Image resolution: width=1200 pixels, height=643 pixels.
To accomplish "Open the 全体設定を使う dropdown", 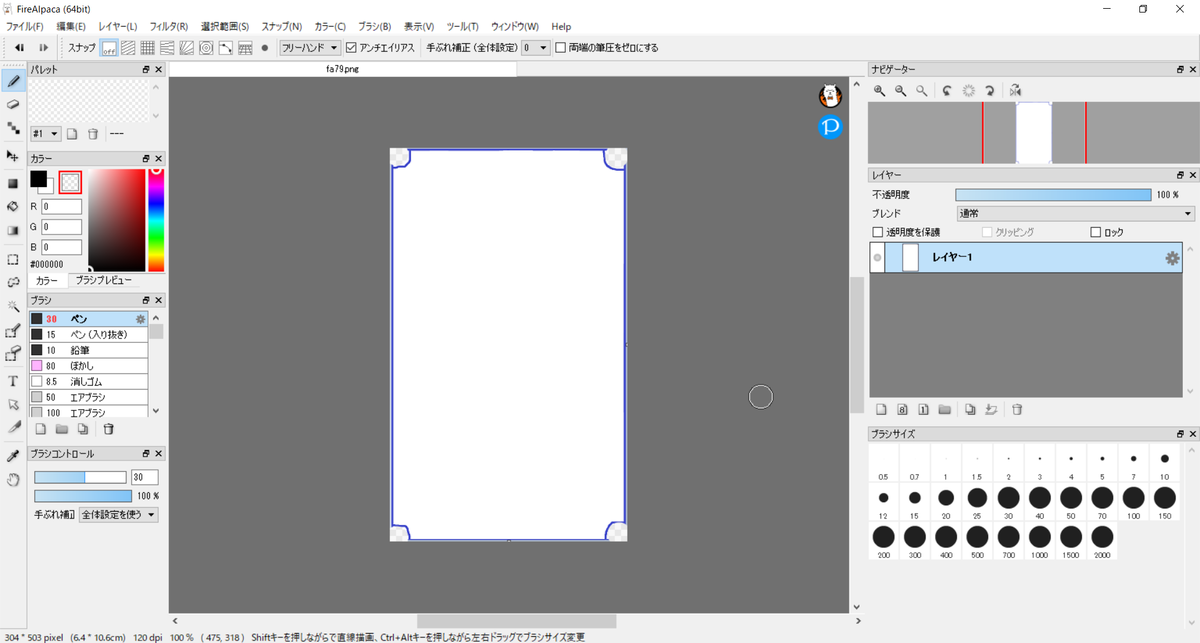I will 118,515.
